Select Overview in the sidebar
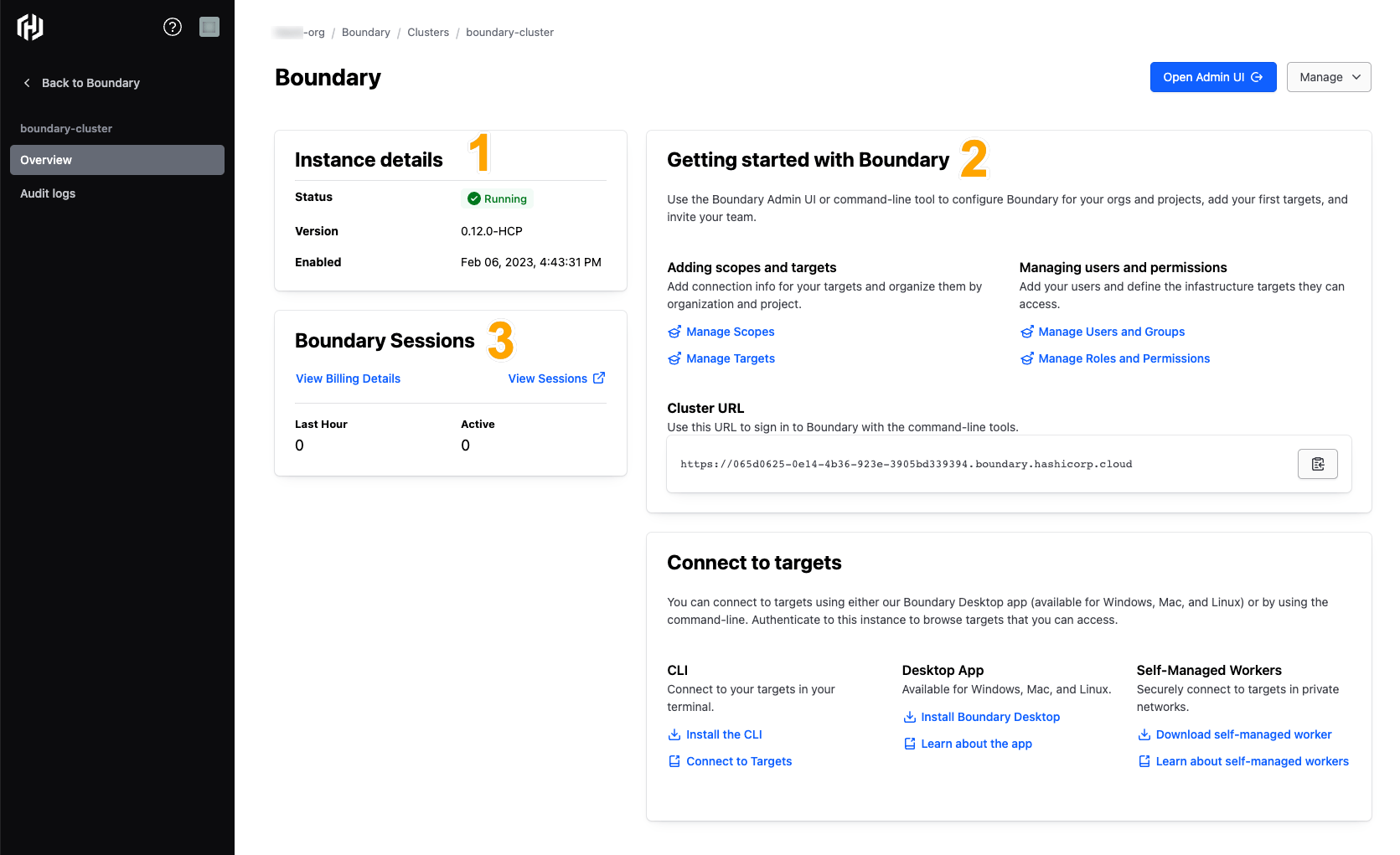 (x=46, y=160)
